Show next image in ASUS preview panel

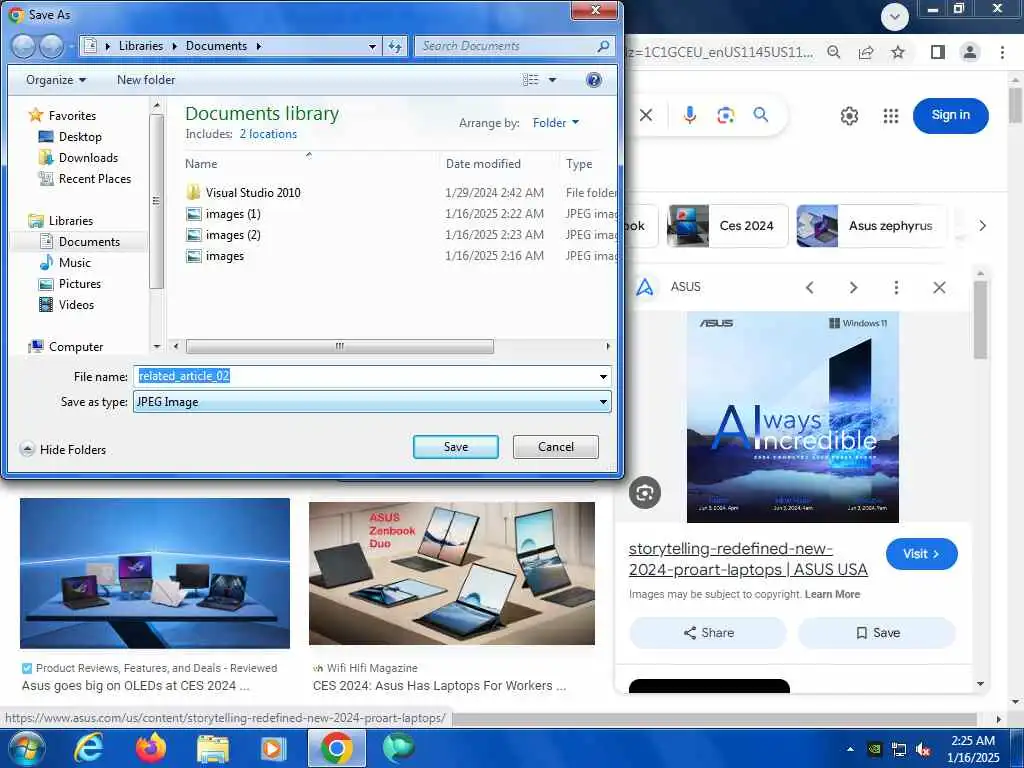[853, 287]
